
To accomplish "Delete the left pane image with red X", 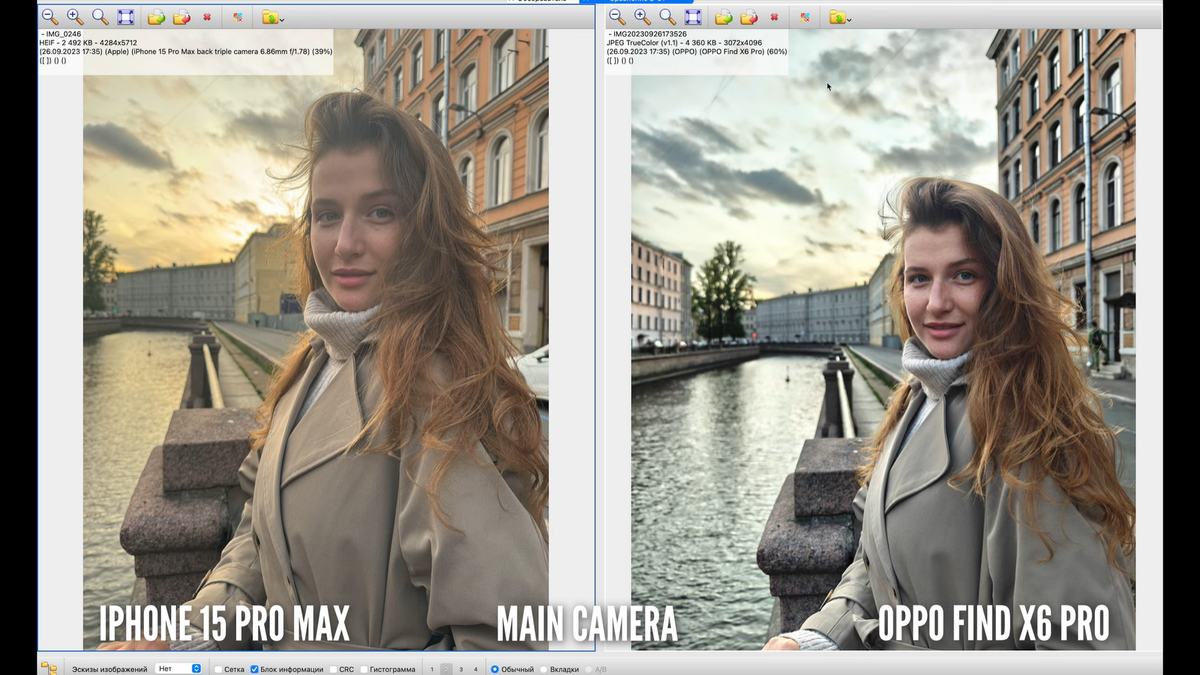I will point(207,17).
